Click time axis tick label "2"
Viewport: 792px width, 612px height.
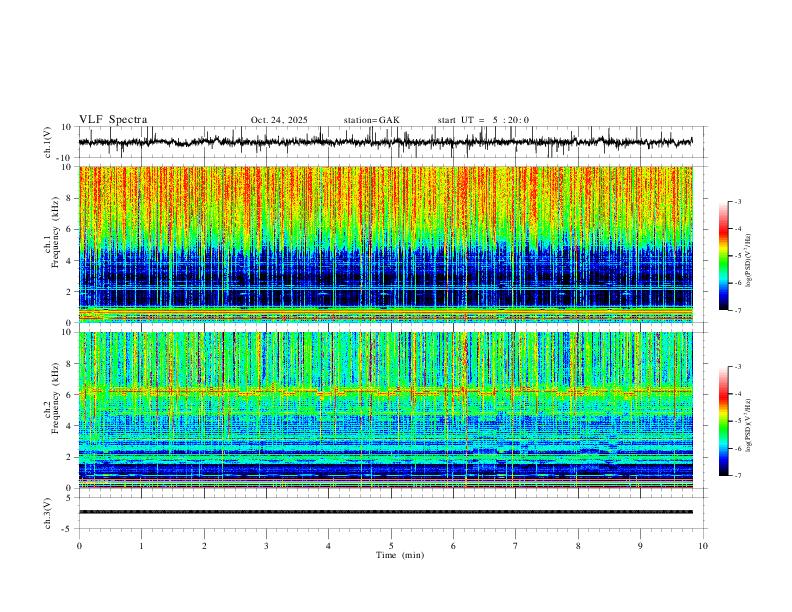(x=204, y=546)
